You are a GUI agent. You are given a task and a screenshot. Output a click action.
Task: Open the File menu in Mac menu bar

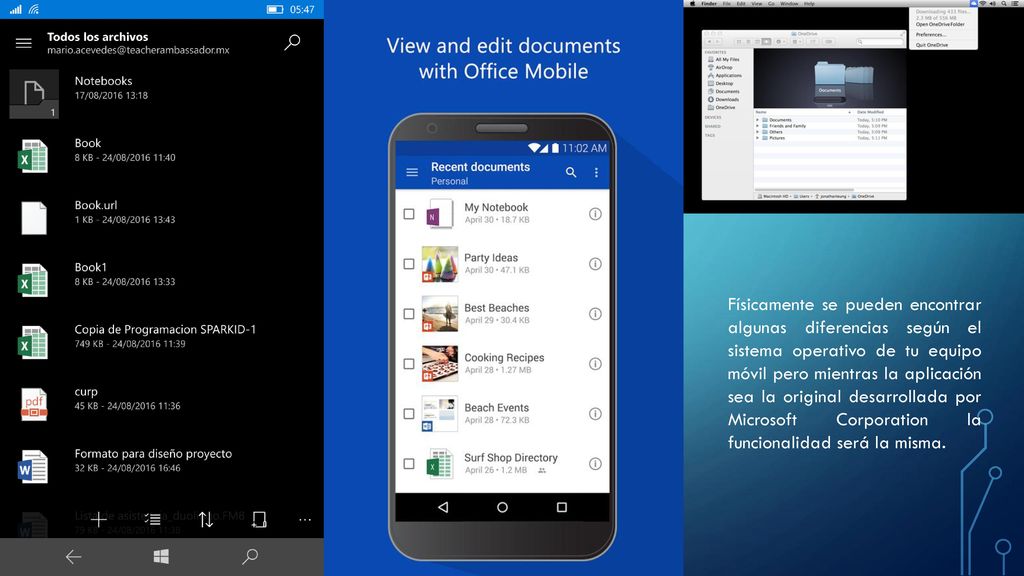[726, 3]
